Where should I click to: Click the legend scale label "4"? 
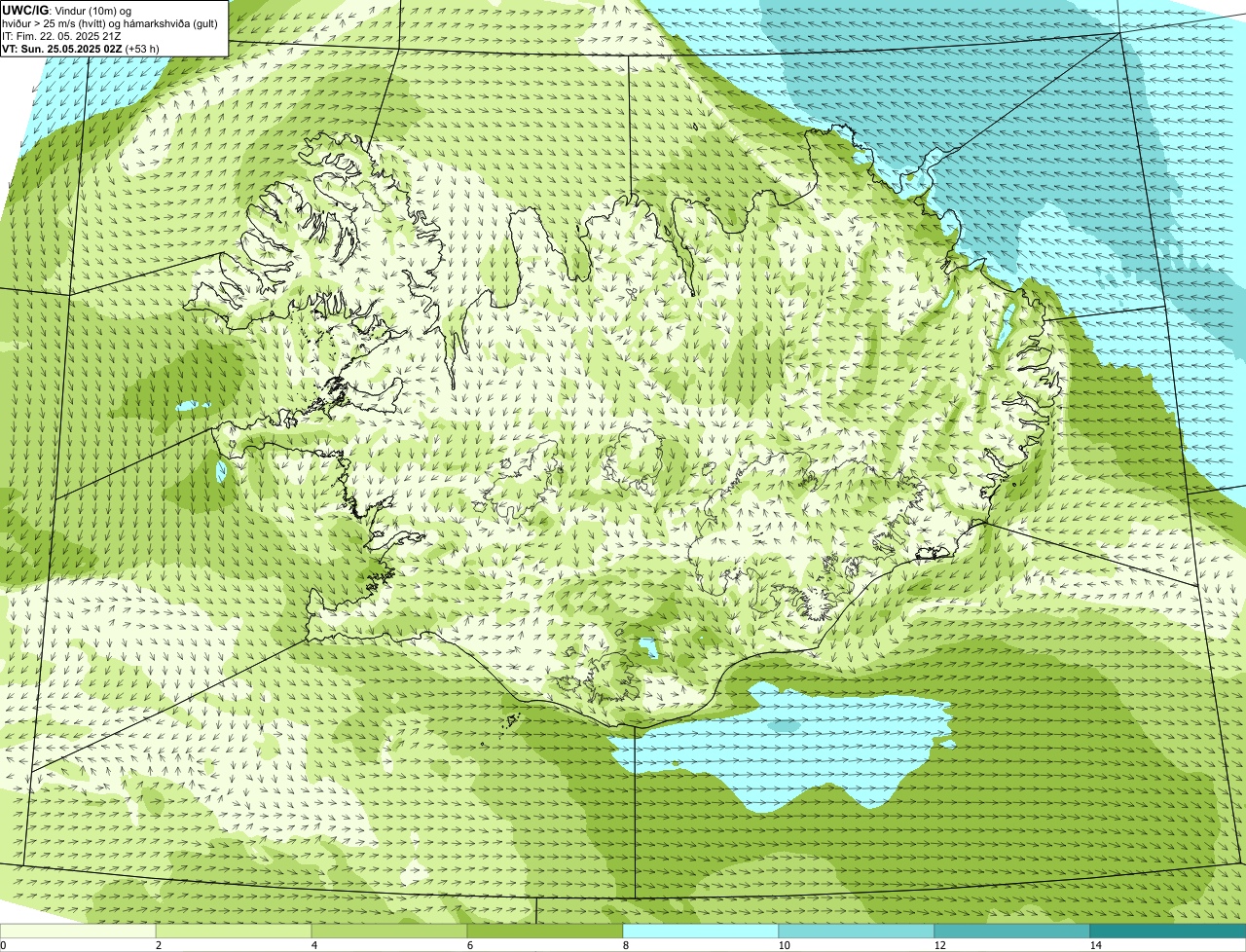point(313,945)
